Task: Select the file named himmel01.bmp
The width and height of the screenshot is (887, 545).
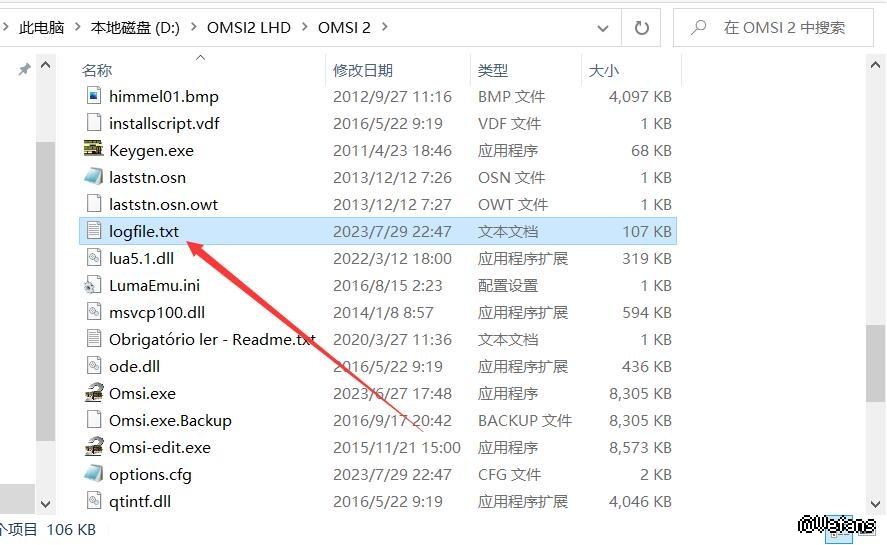Action: click(x=163, y=96)
